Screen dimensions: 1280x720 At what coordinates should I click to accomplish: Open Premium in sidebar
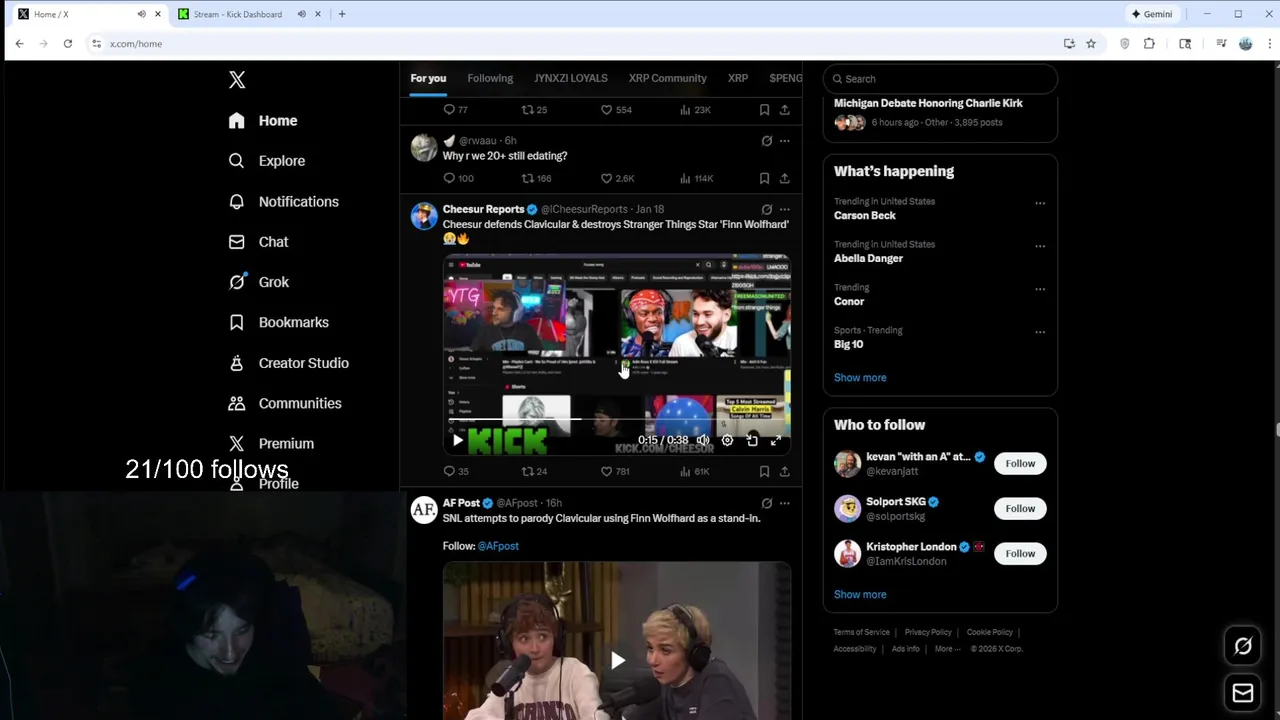(x=271, y=443)
